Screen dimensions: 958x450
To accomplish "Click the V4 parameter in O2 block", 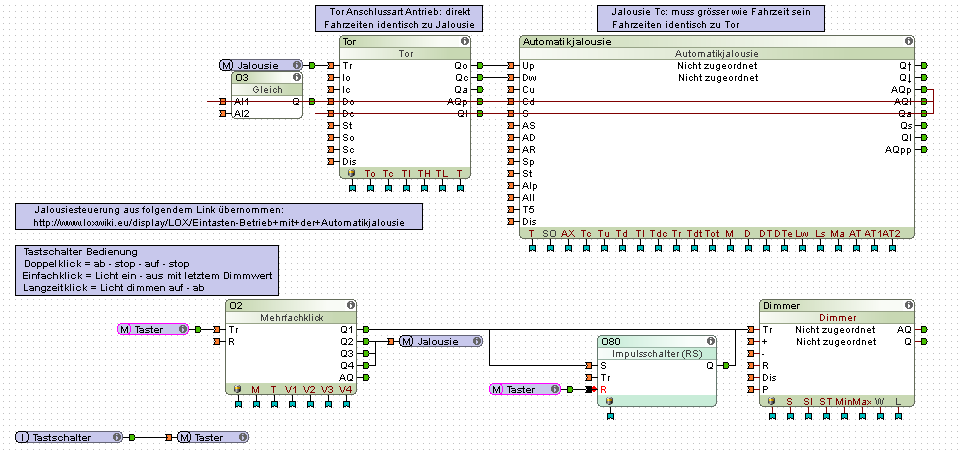I will click(x=346, y=389).
